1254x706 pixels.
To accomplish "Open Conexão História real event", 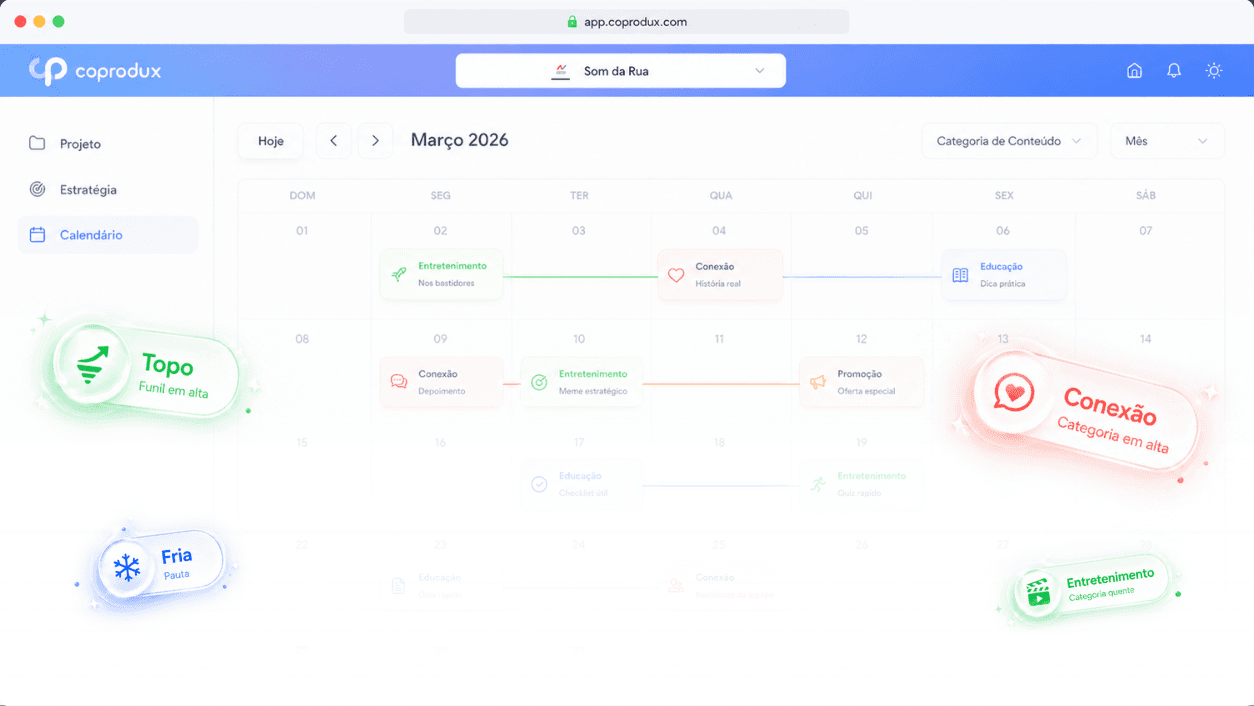I will [x=720, y=274].
